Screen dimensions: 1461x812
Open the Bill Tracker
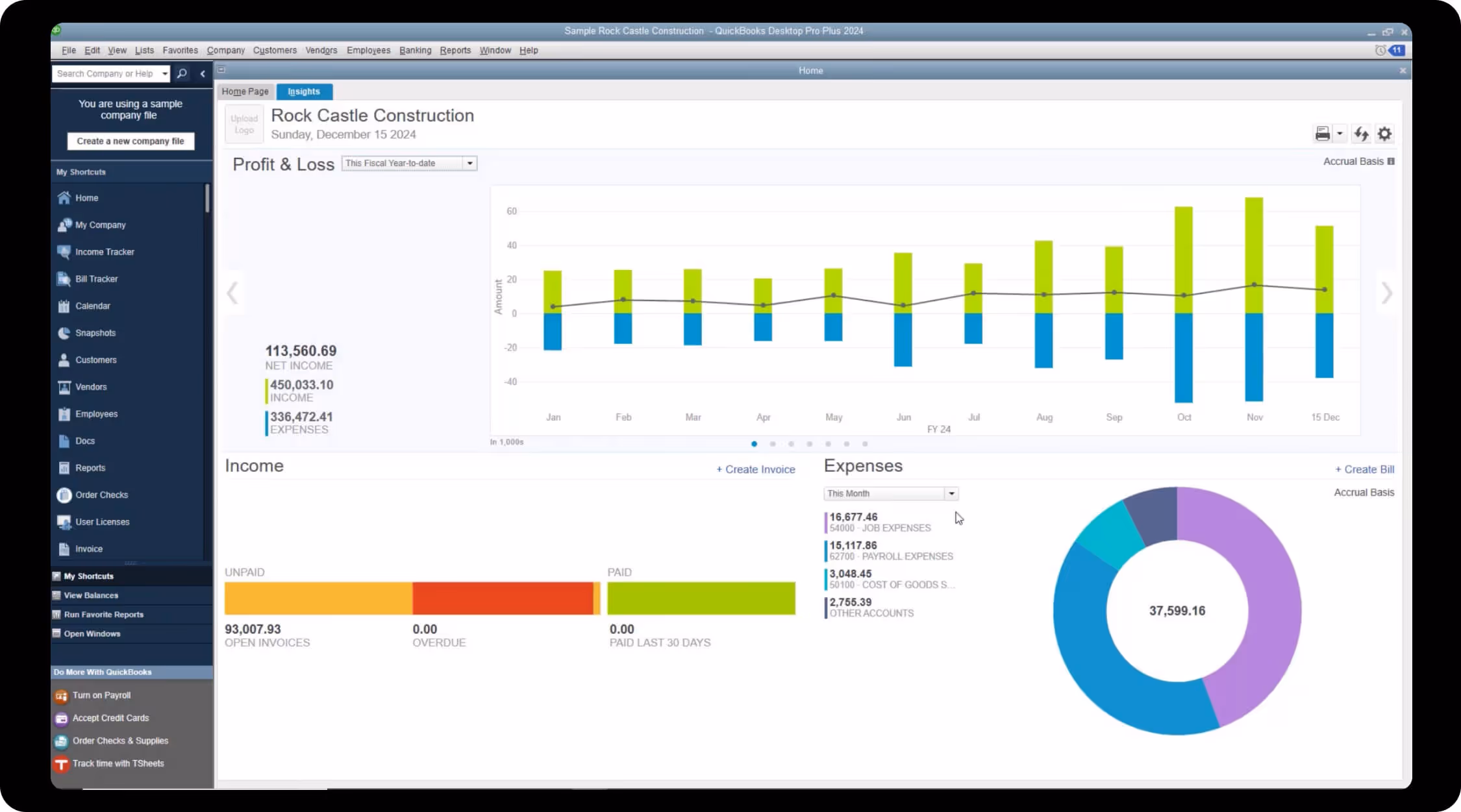tap(96, 278)
